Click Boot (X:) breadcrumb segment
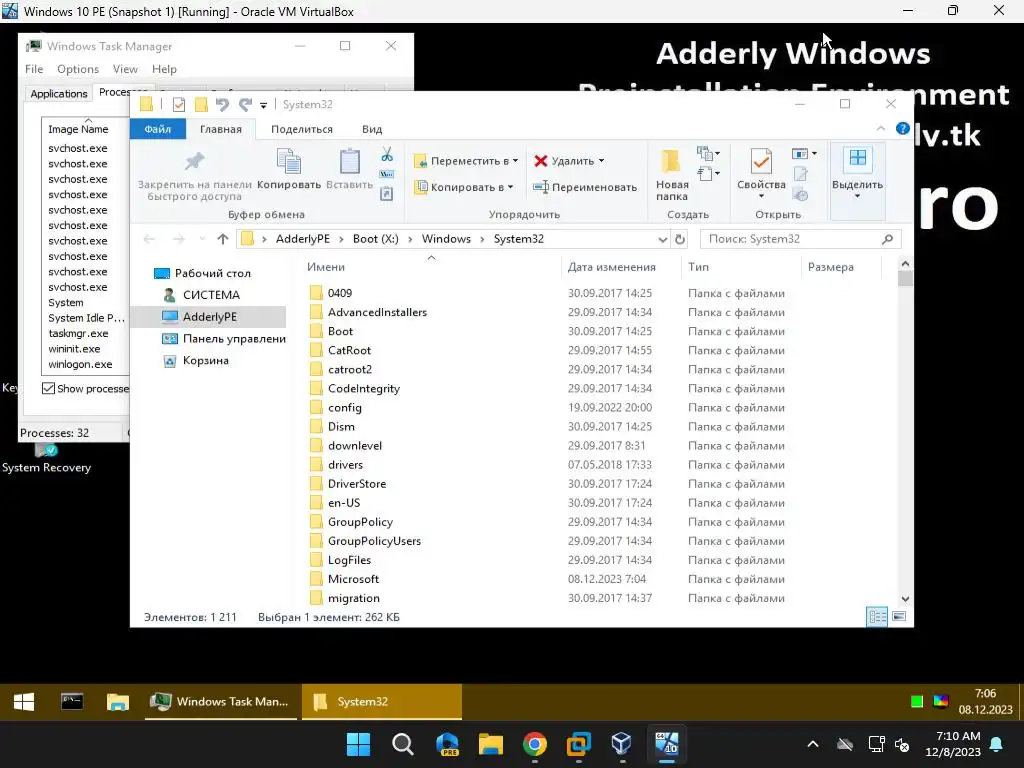Screen dimensions: 1024x768 point(376,239)
